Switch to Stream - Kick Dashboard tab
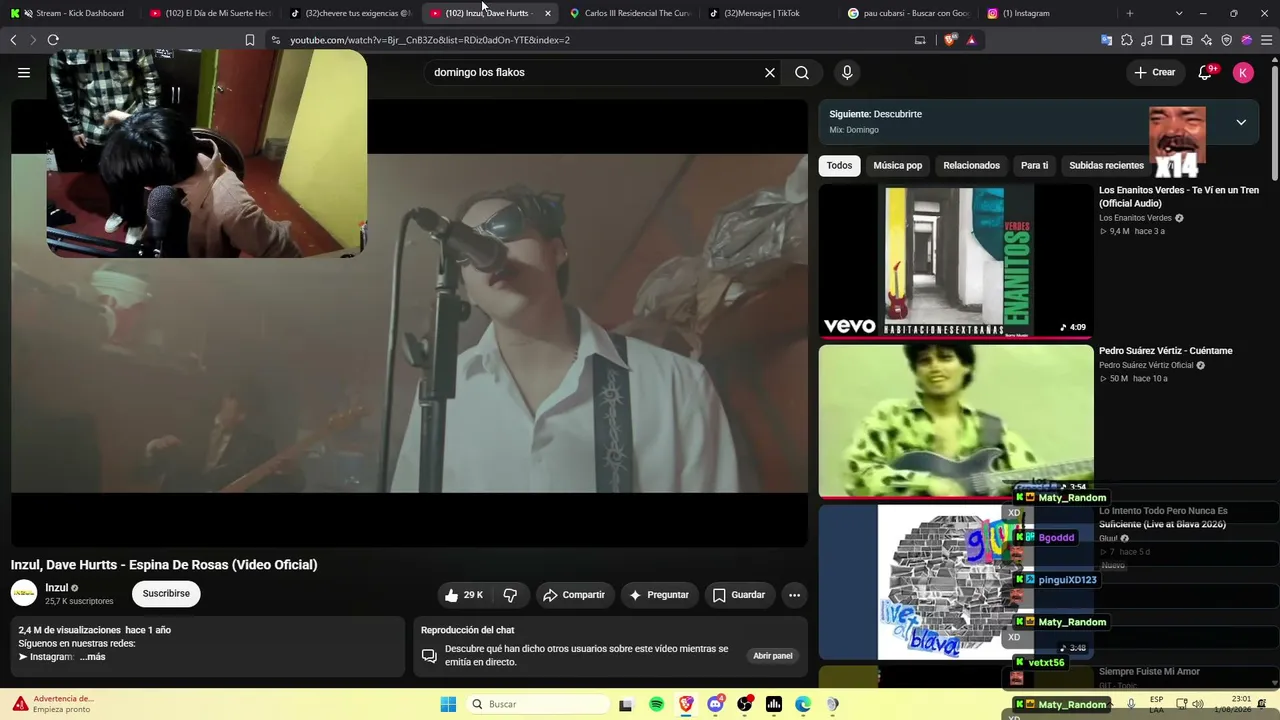Image resolution: width=1280 pixels, height=720 pixels. click(70, 13)
